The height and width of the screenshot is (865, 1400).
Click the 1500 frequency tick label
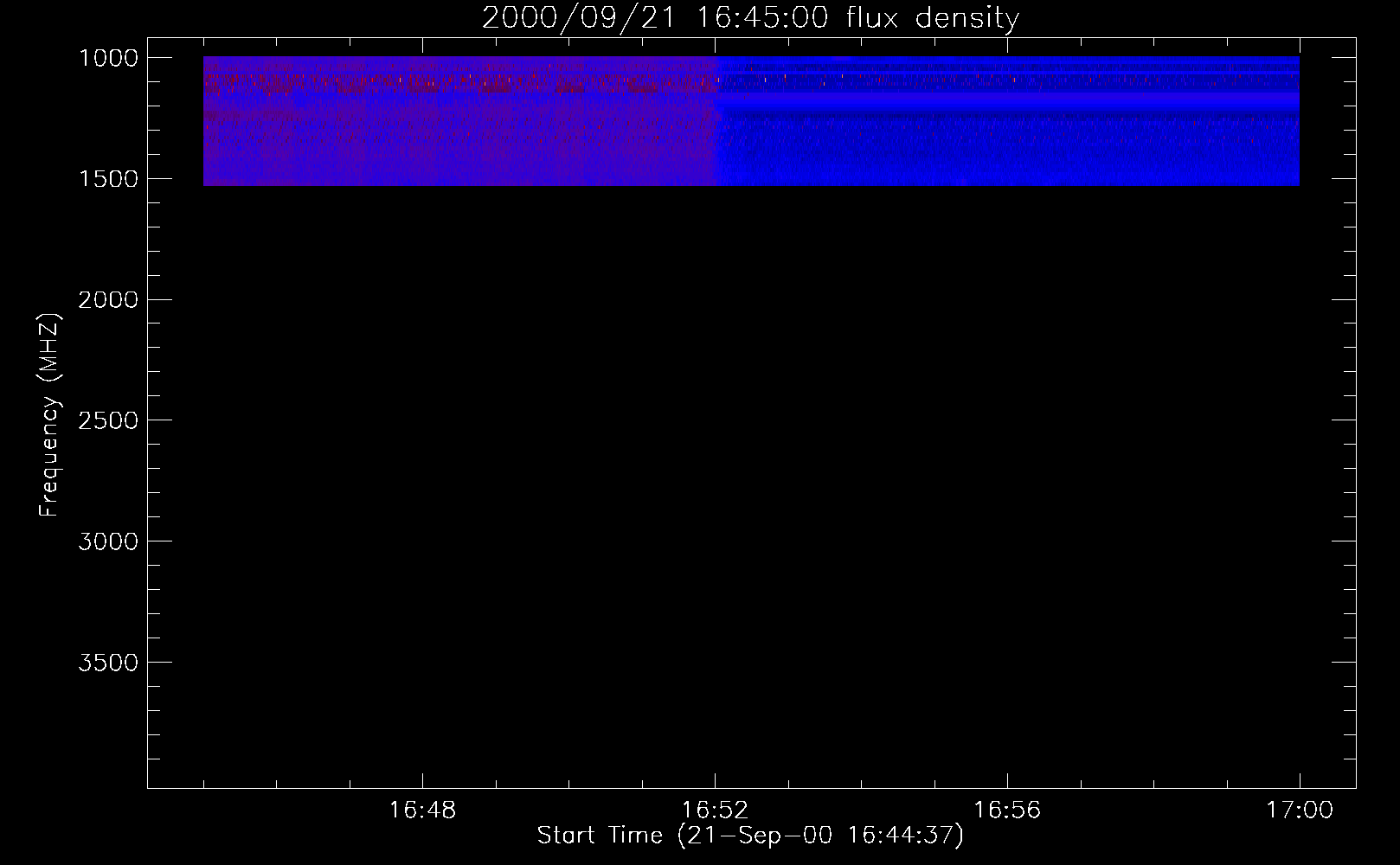click(108, 179)
